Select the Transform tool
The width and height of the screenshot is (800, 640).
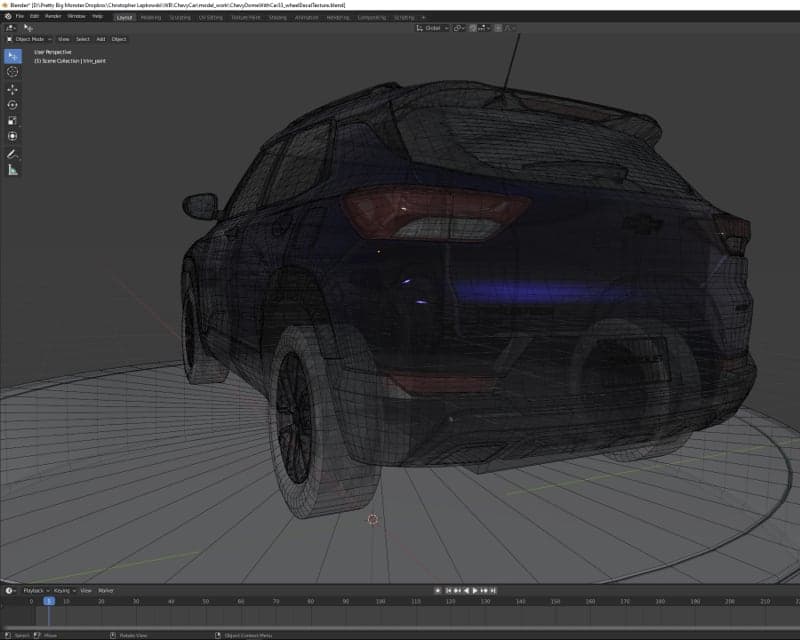pos(13,136)
